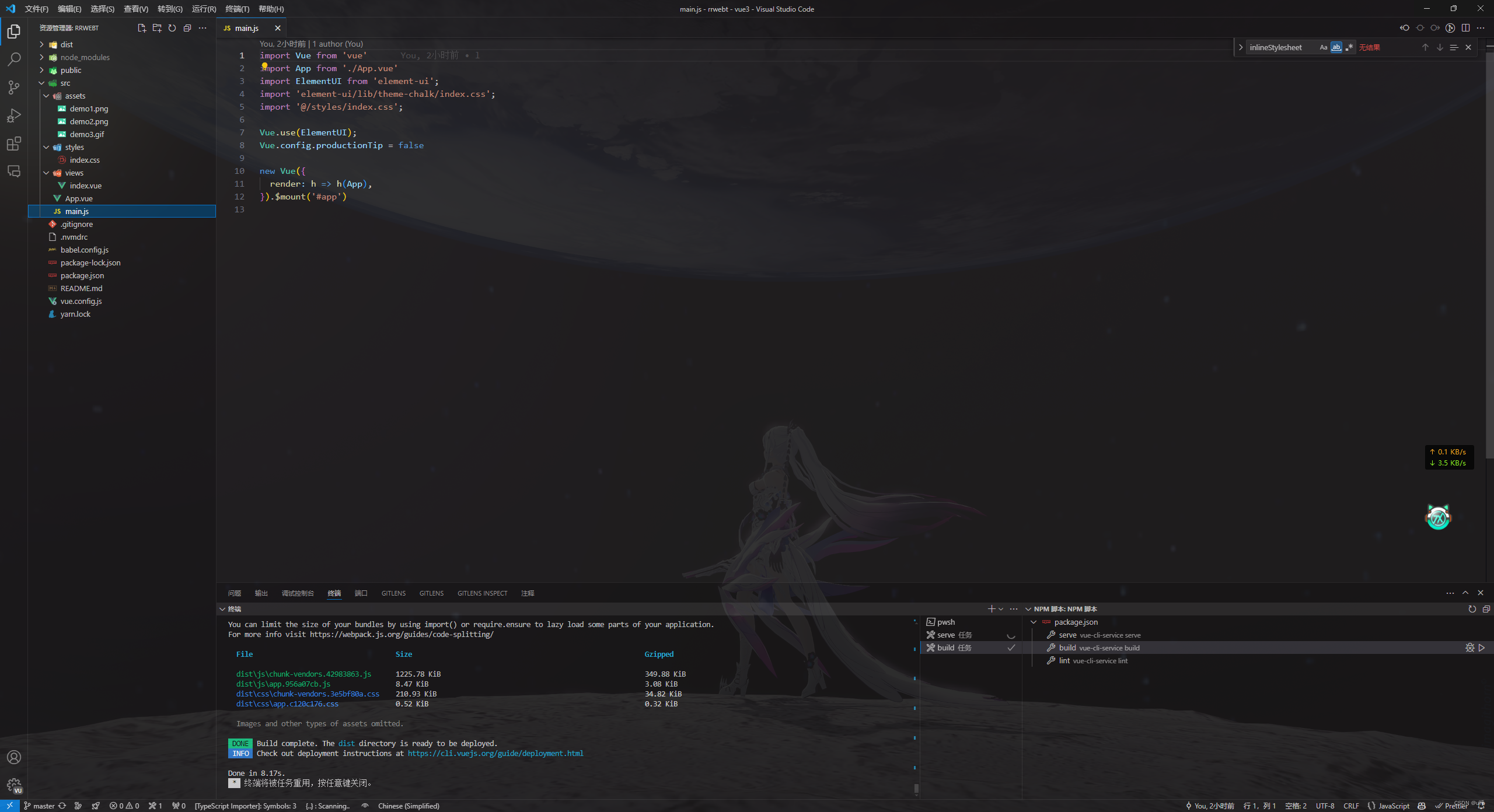Click New File icon in explorer header

(141, 28)
